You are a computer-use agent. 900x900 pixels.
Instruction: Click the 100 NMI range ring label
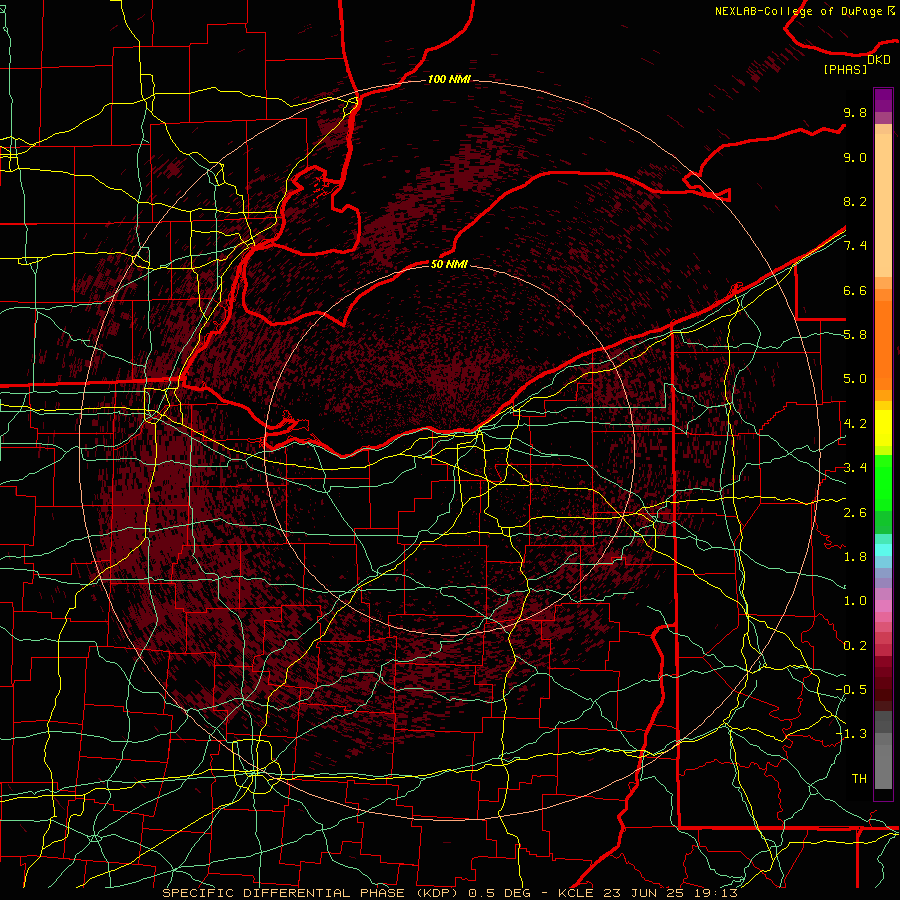(449, 79)
